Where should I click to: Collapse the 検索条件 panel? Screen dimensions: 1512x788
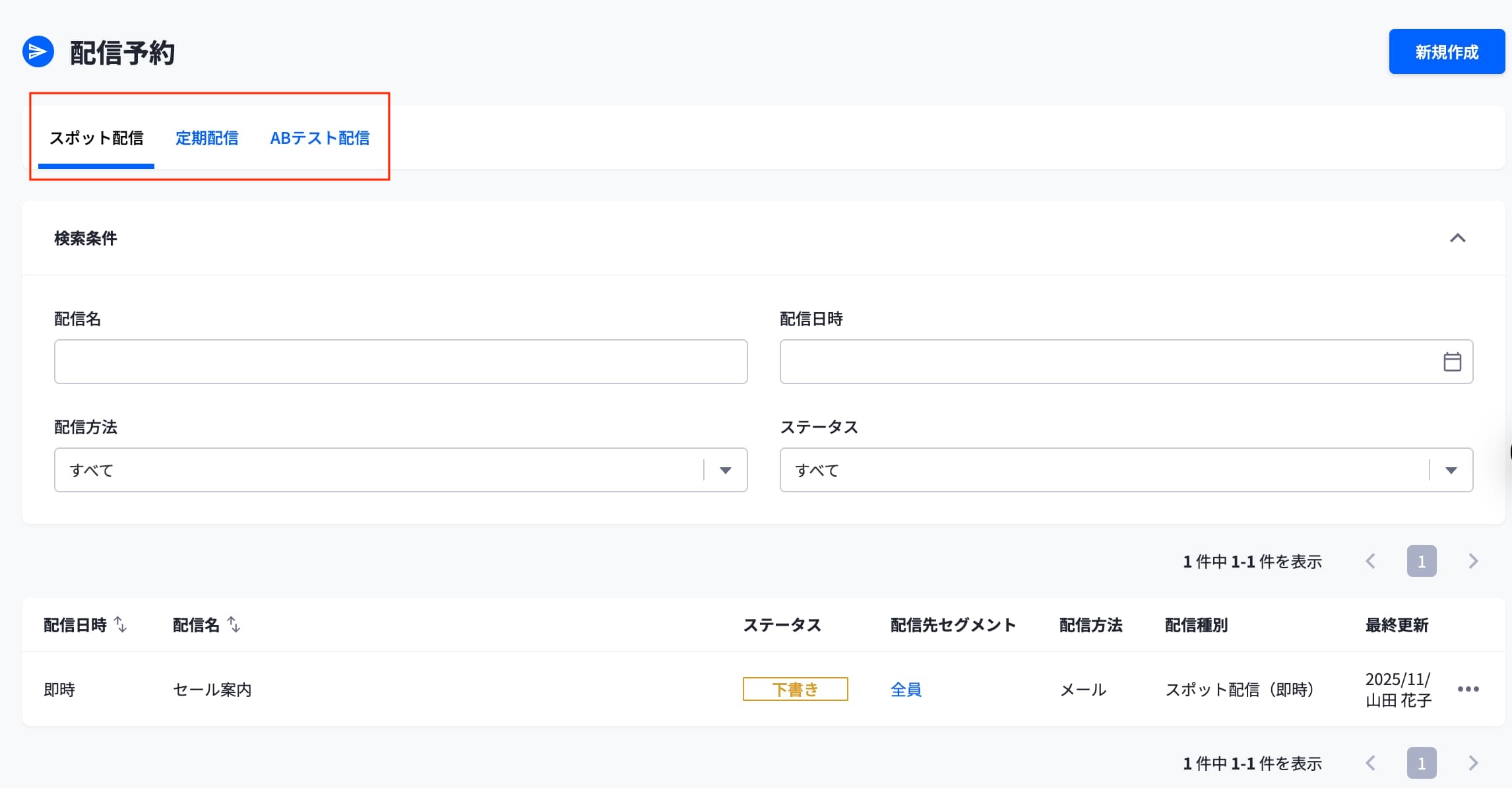(1457, 238)
